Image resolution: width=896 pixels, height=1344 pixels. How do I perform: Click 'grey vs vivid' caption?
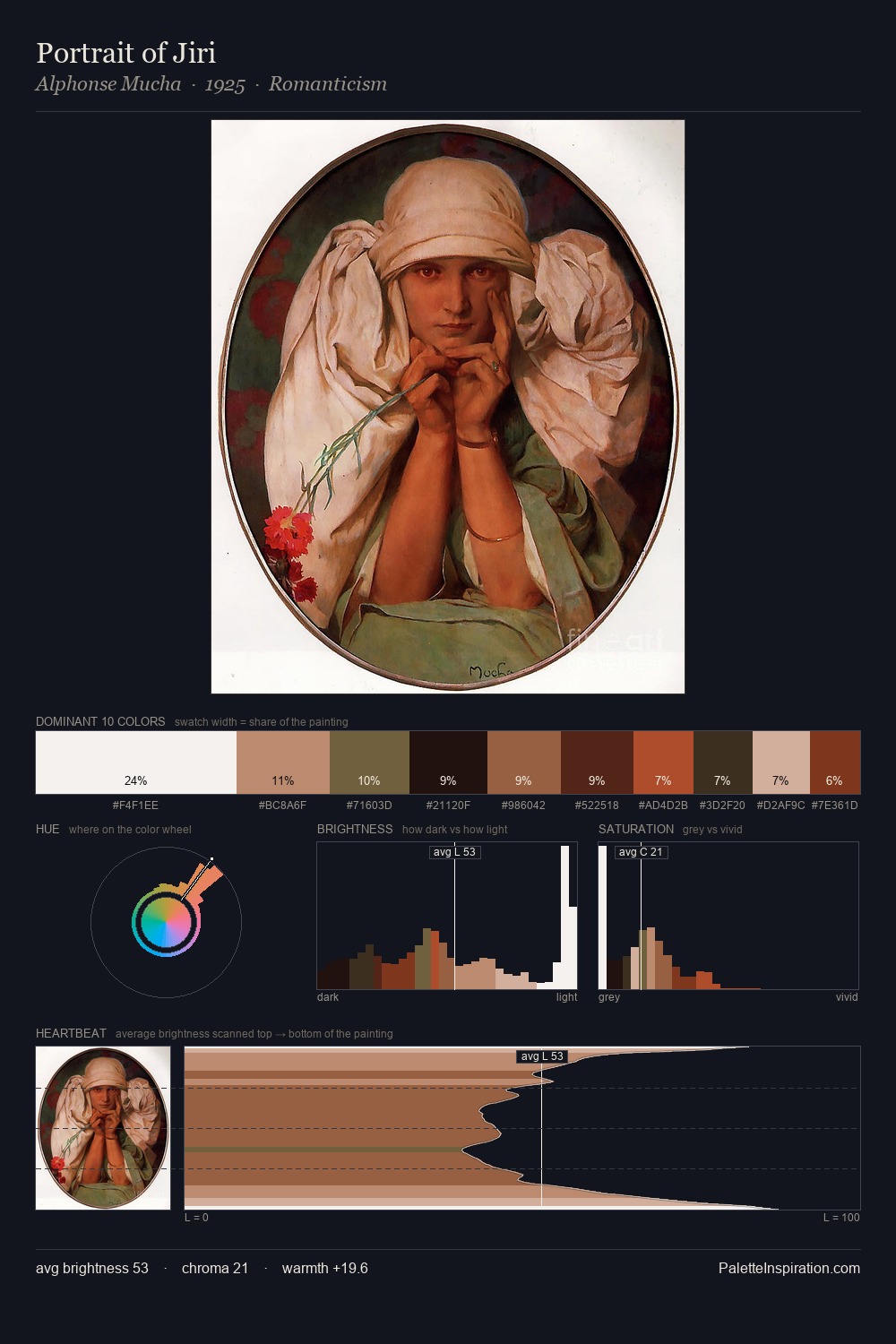pyautogui.click(x=712, y=830)
